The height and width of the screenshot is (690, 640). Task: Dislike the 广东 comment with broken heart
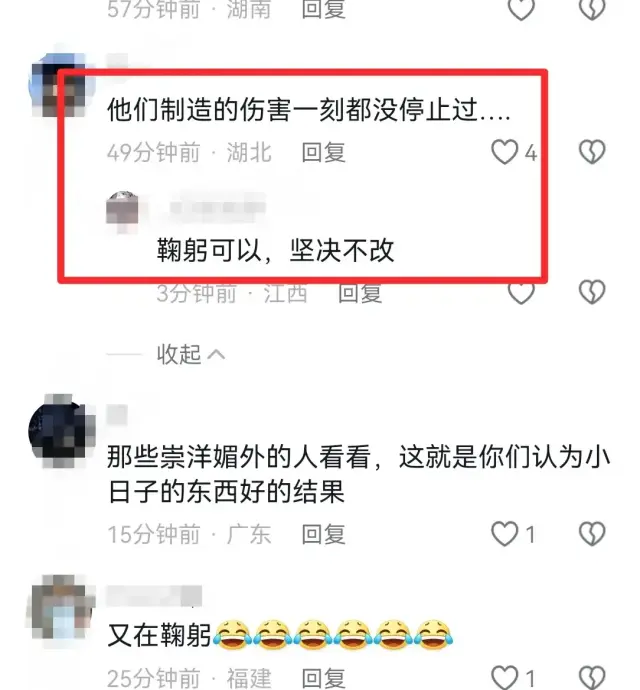tap(592, 534)
